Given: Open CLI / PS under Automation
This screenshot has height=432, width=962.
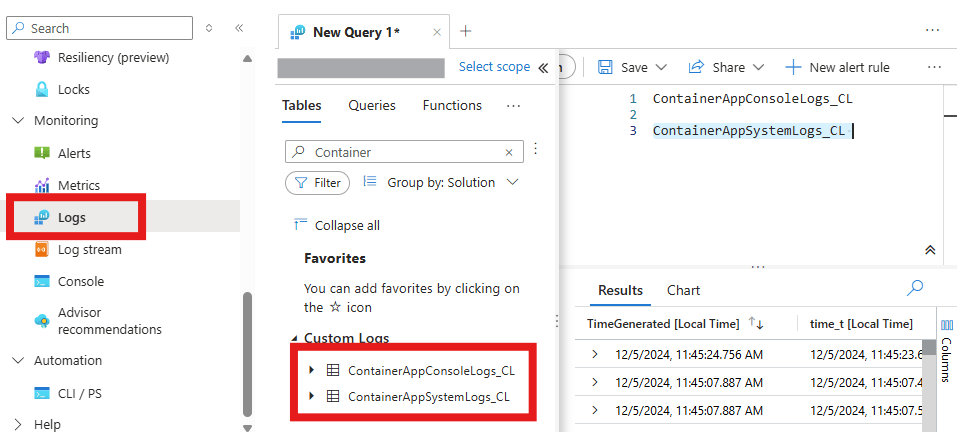Looking at the screenshot, I should [x=80, y=393].
